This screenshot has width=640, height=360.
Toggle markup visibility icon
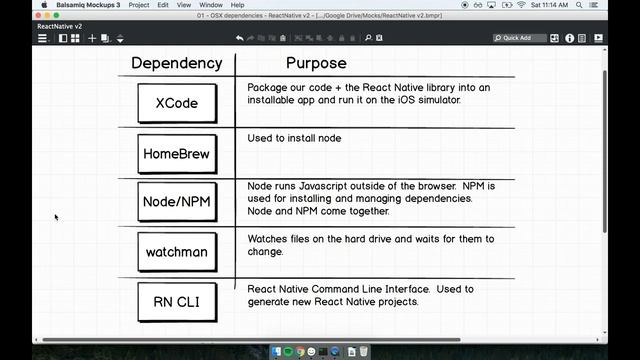379,38
